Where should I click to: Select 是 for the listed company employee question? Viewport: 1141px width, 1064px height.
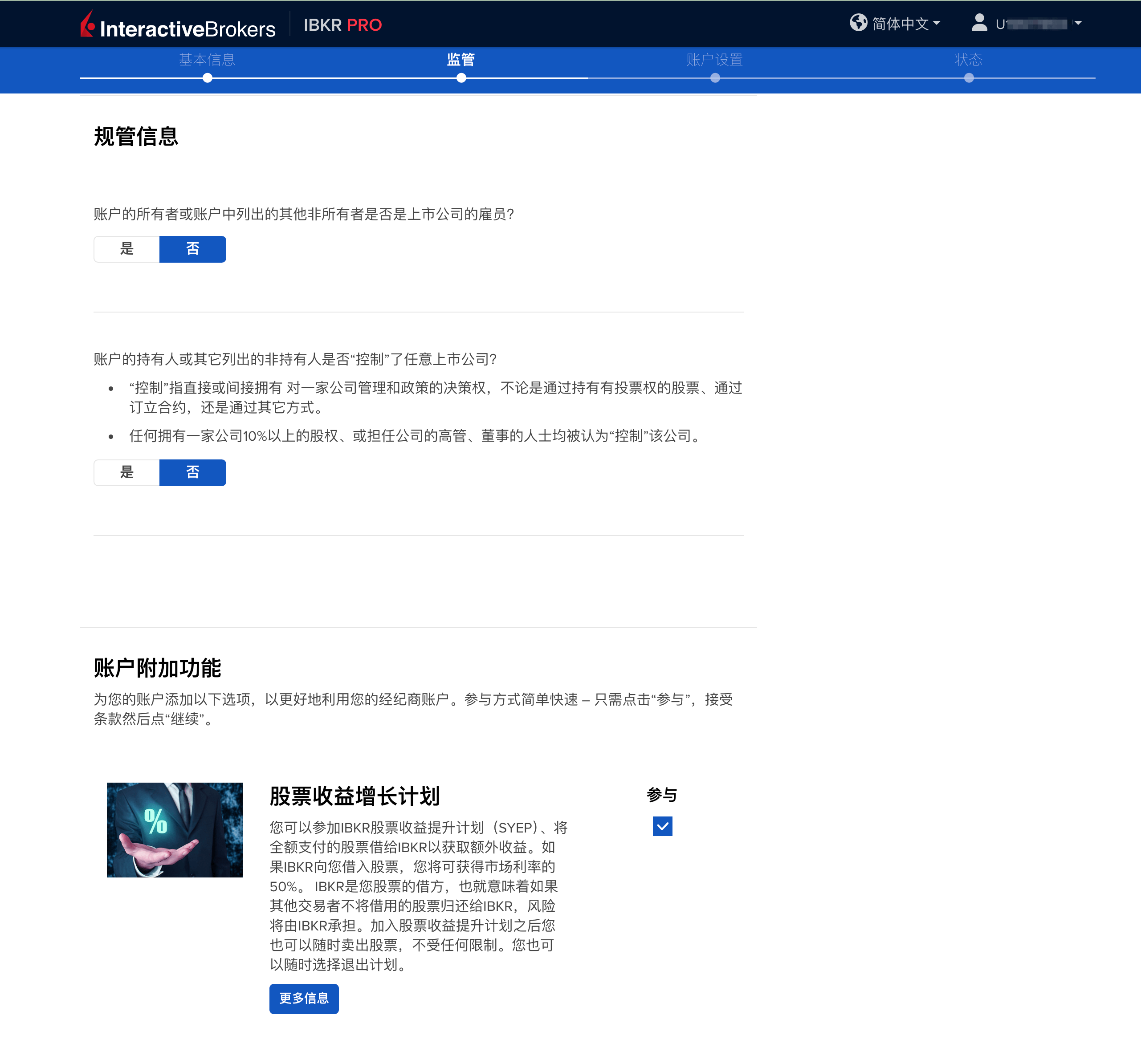127,249
